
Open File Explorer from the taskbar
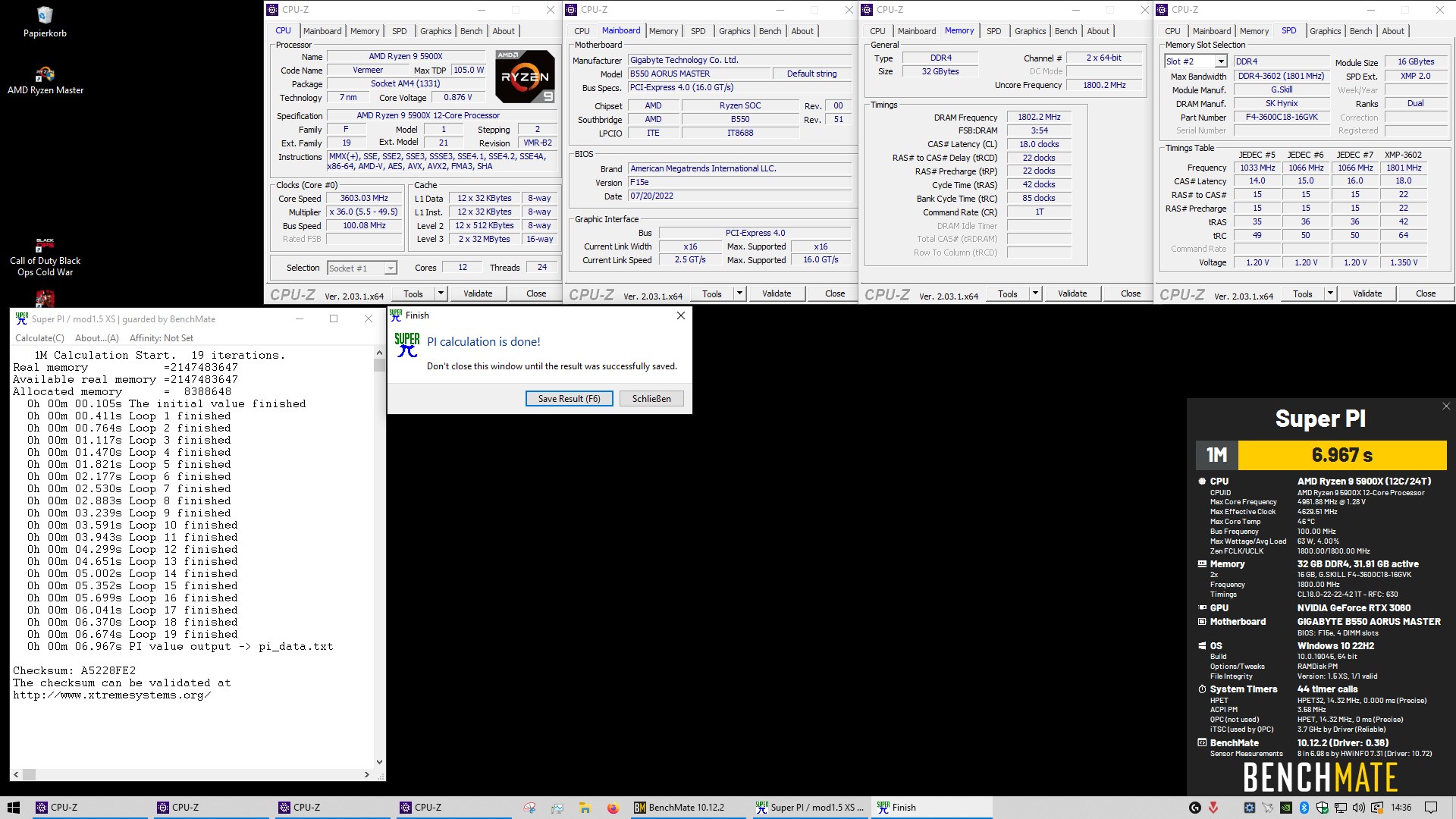pos(585,808)
